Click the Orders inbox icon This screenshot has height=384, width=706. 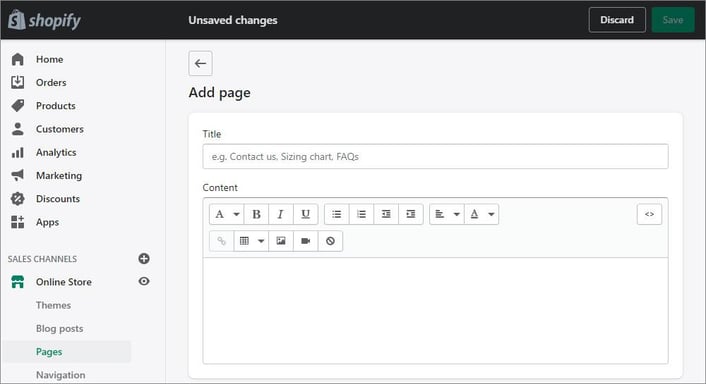pos(18,82)
